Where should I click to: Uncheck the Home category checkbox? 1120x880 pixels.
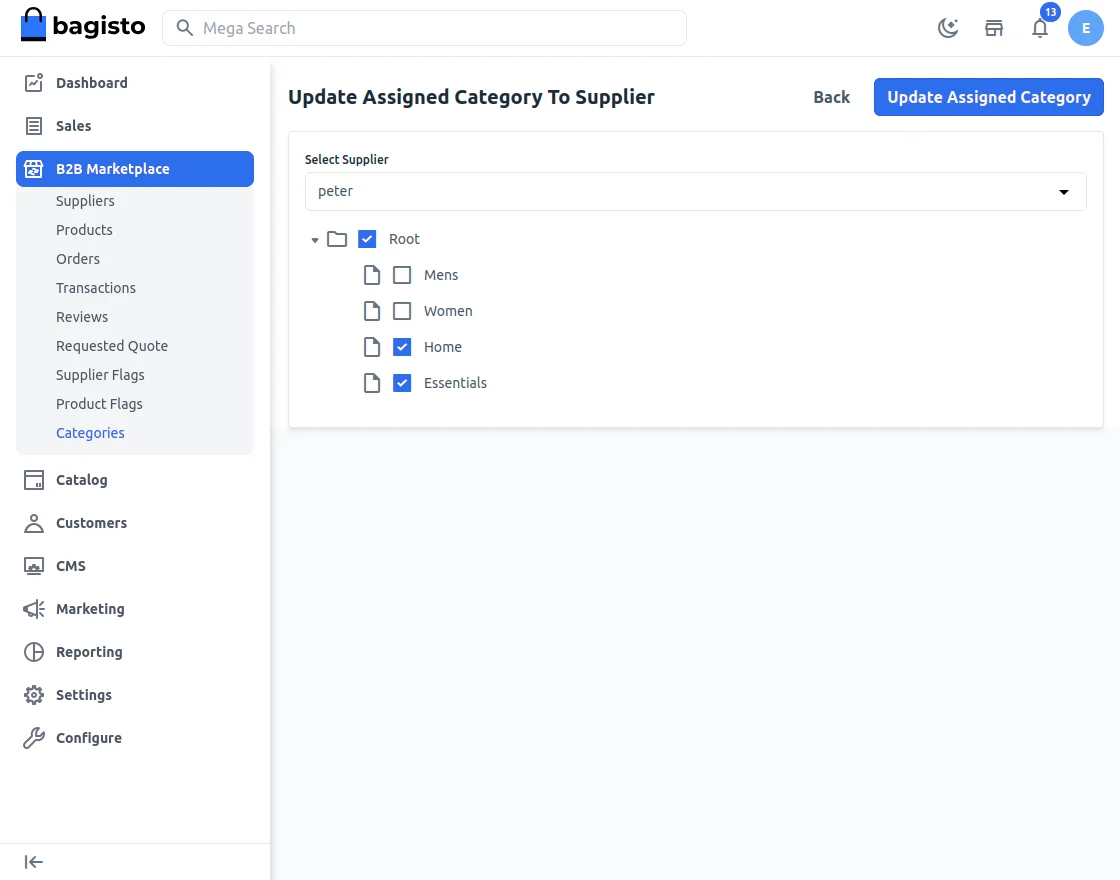tap(402, 347)
